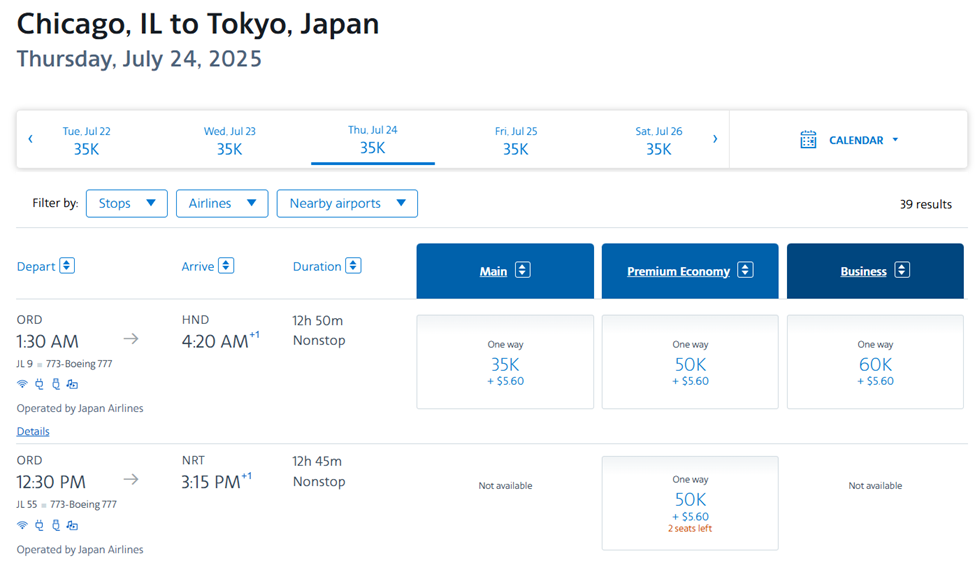Open the Nearby airports dropdown

coord(347,203)
